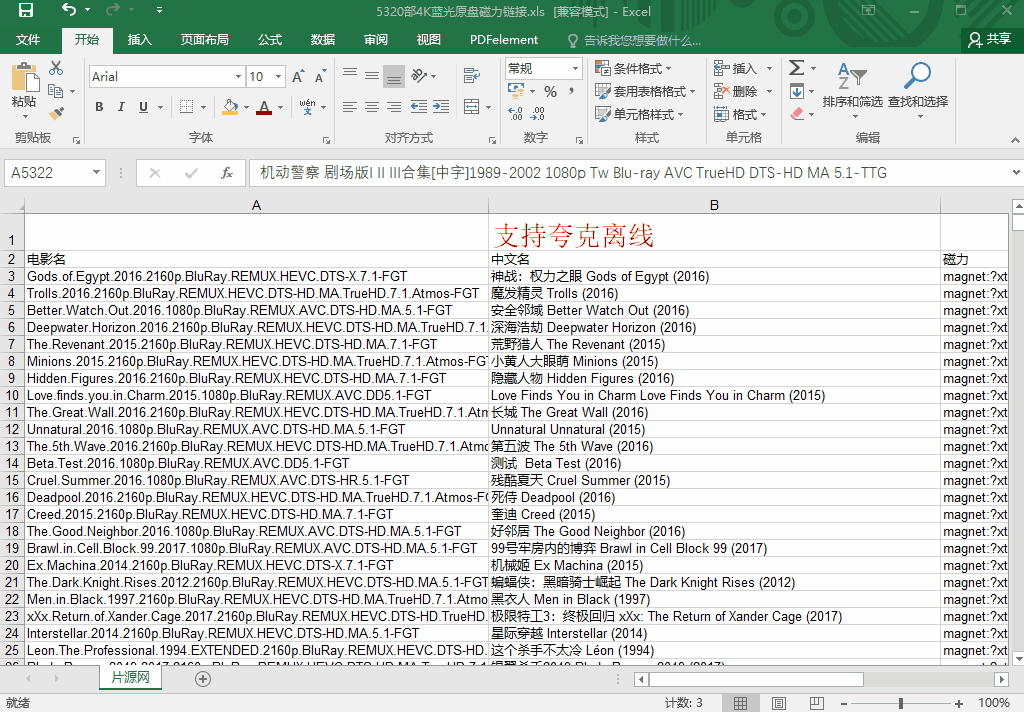1024x712 pixels.
Task: Click the Format Painter brush icon
Action: tap(56, 114)
